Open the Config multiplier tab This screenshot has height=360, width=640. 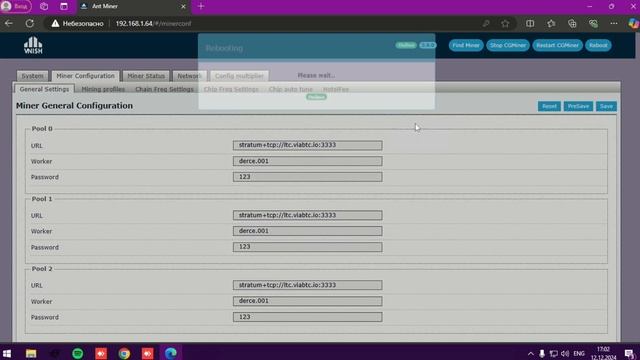pos(239,76)
